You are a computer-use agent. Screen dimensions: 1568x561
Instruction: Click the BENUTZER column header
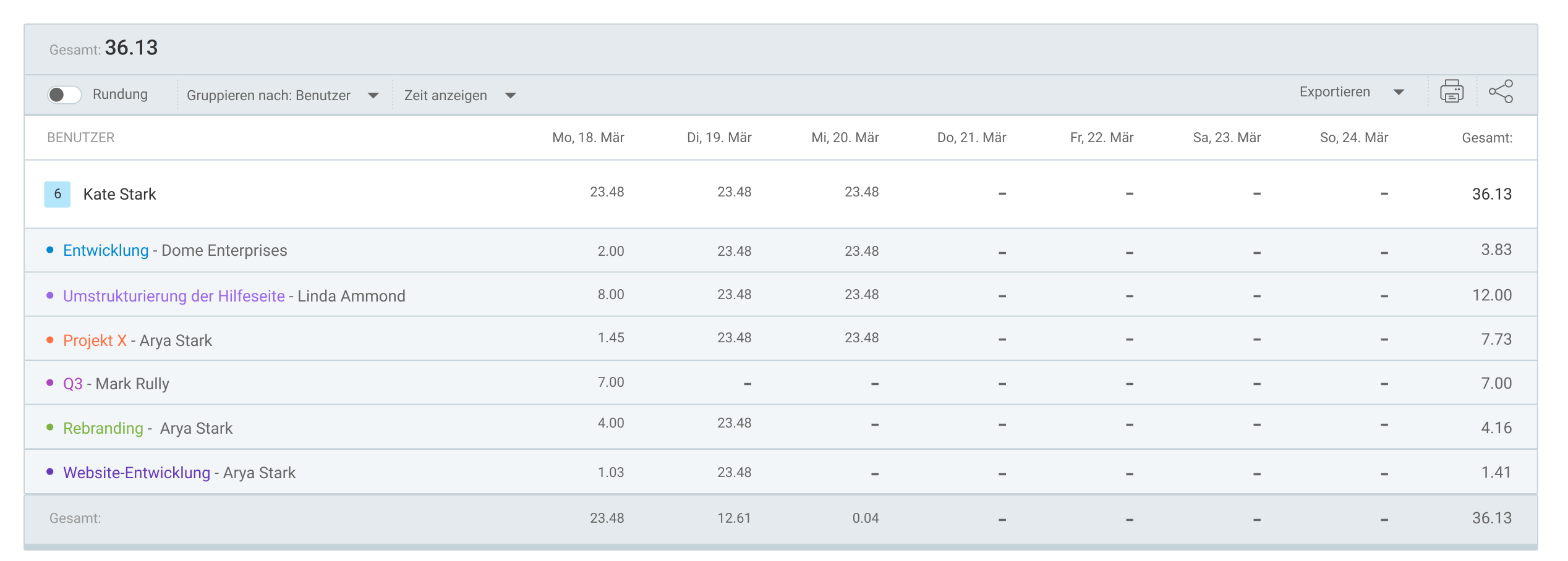(81, 138)
